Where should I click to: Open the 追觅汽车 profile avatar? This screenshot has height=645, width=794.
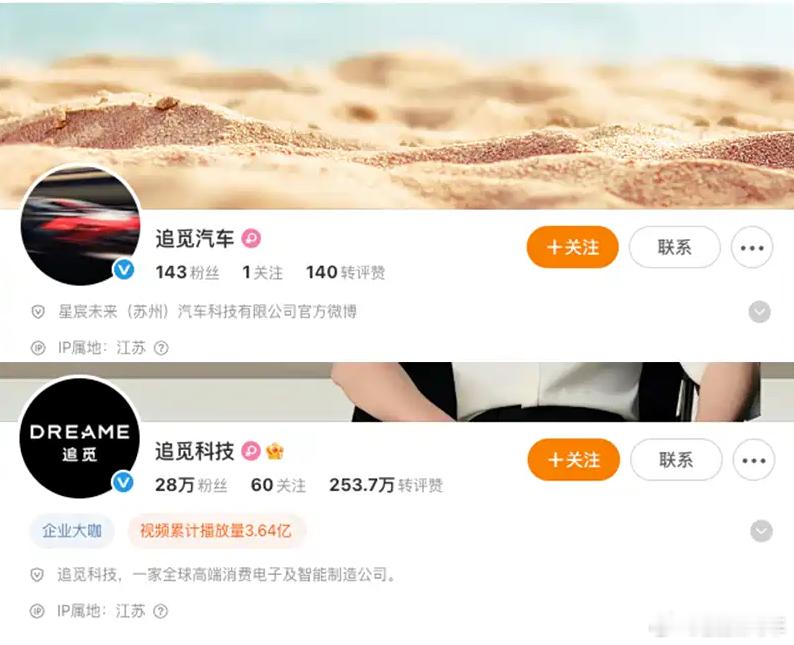click(x=80, y=224)
